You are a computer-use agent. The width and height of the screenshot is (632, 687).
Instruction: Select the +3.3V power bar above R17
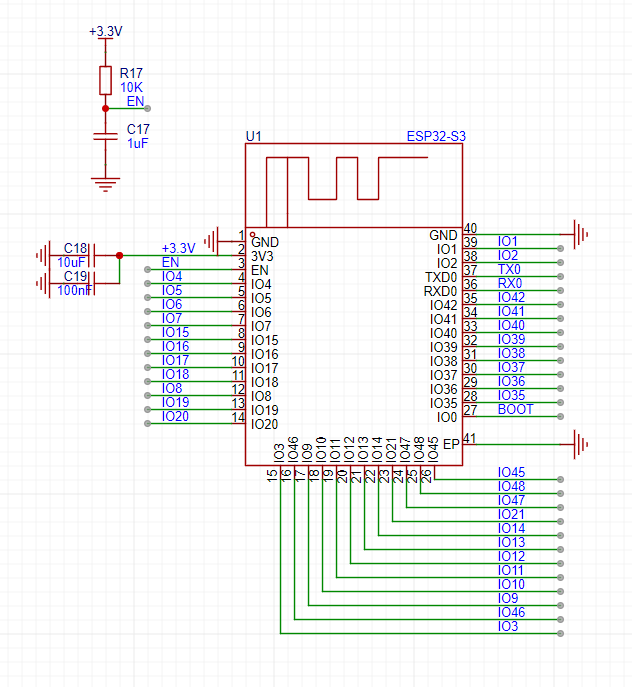pos(105,39)
